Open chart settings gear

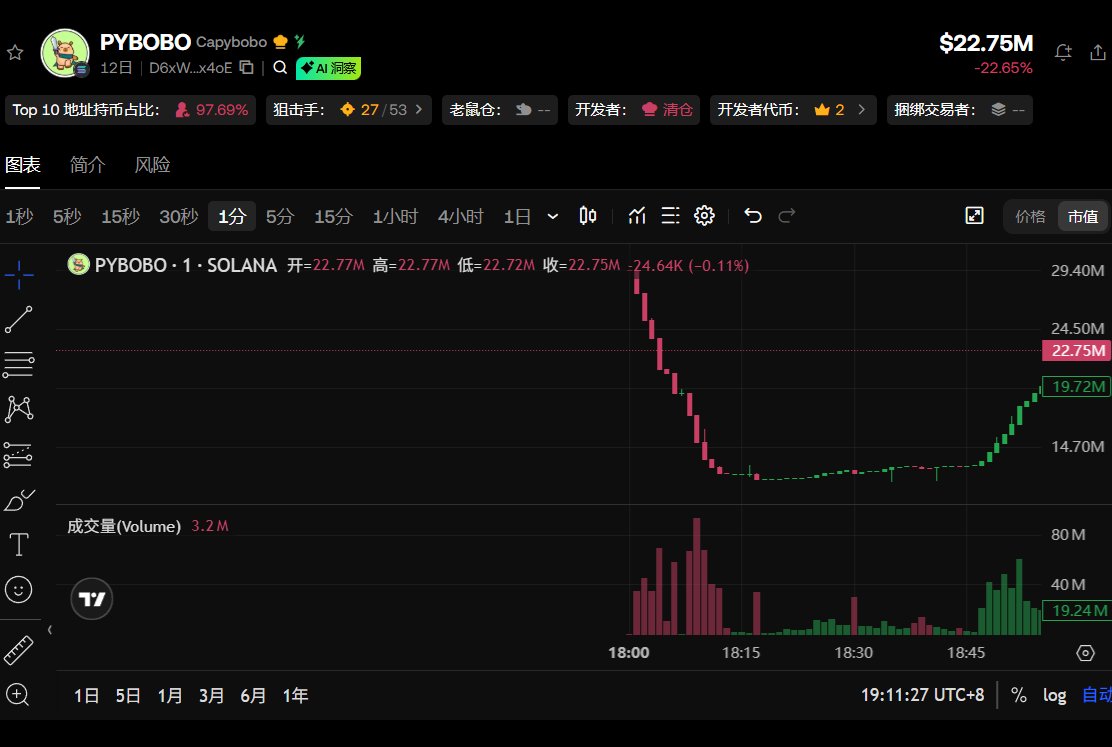[704, 216]
